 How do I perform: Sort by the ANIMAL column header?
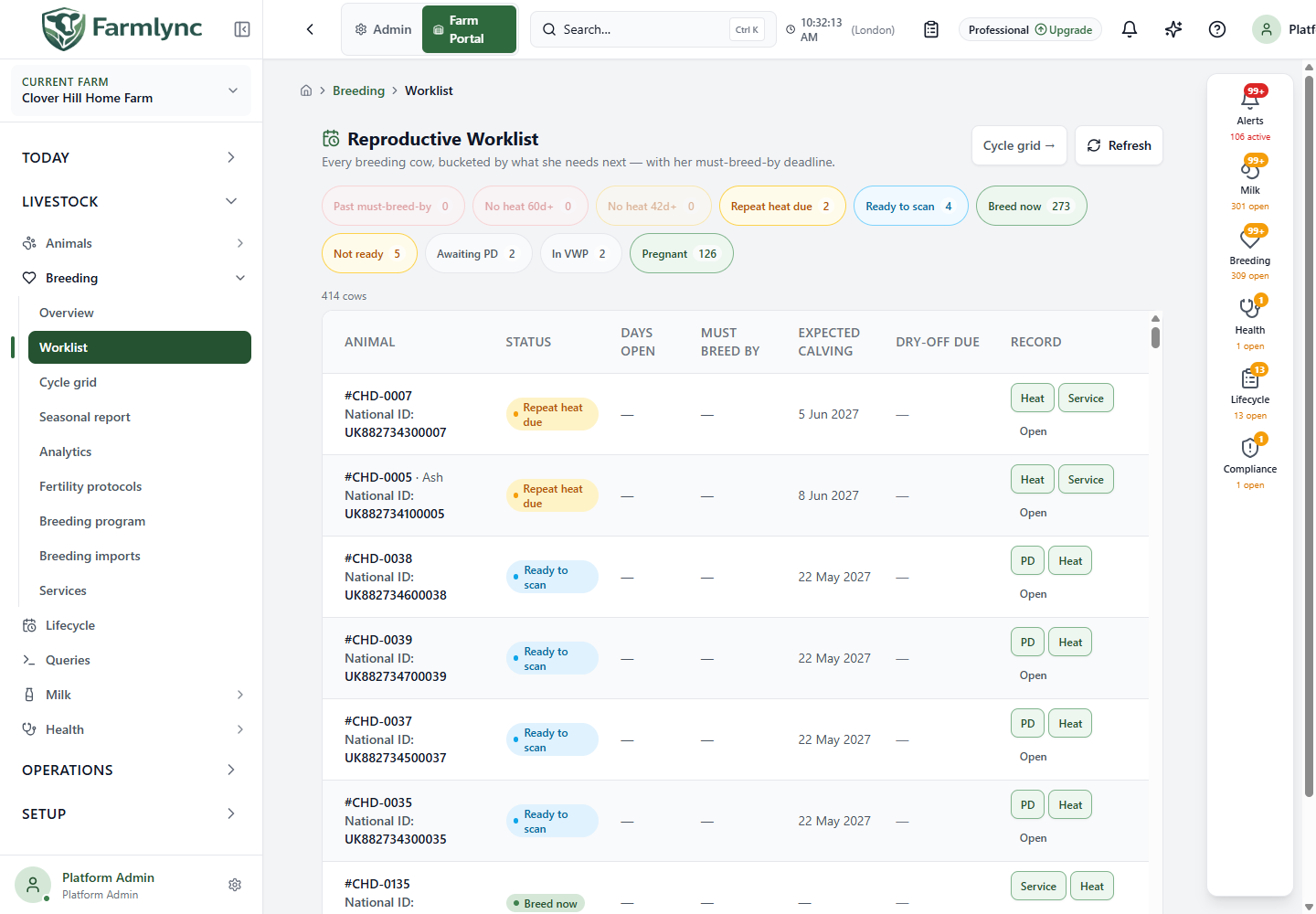tap(370, 342)
